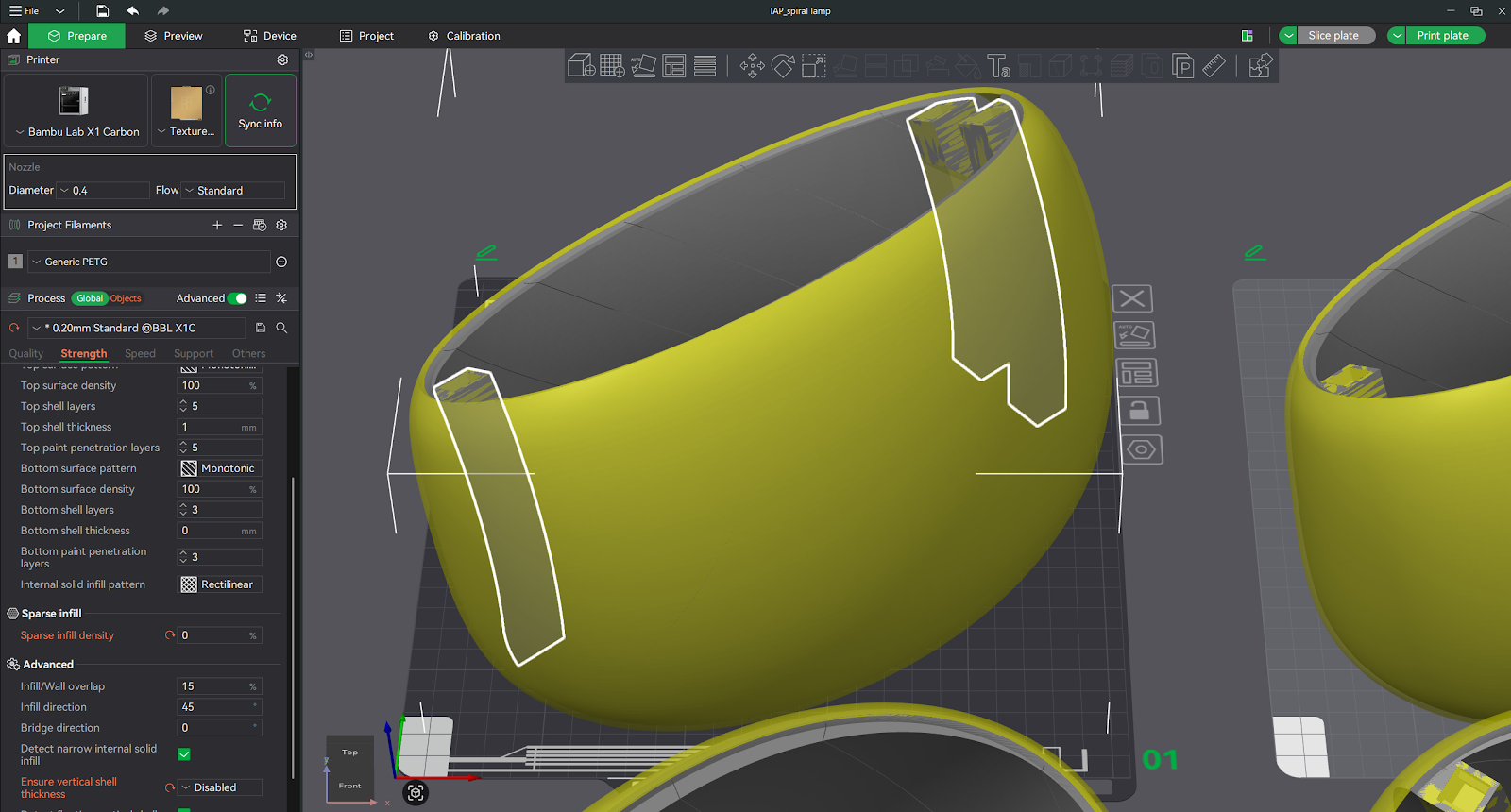
Task: Switch Process to Objects
Action: [x=126, y=298]
